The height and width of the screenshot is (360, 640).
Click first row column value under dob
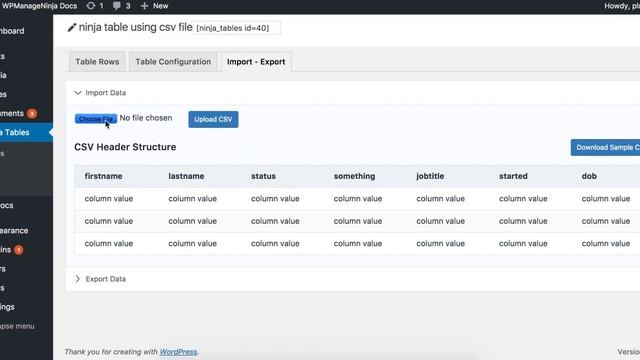tap(606, 198)
